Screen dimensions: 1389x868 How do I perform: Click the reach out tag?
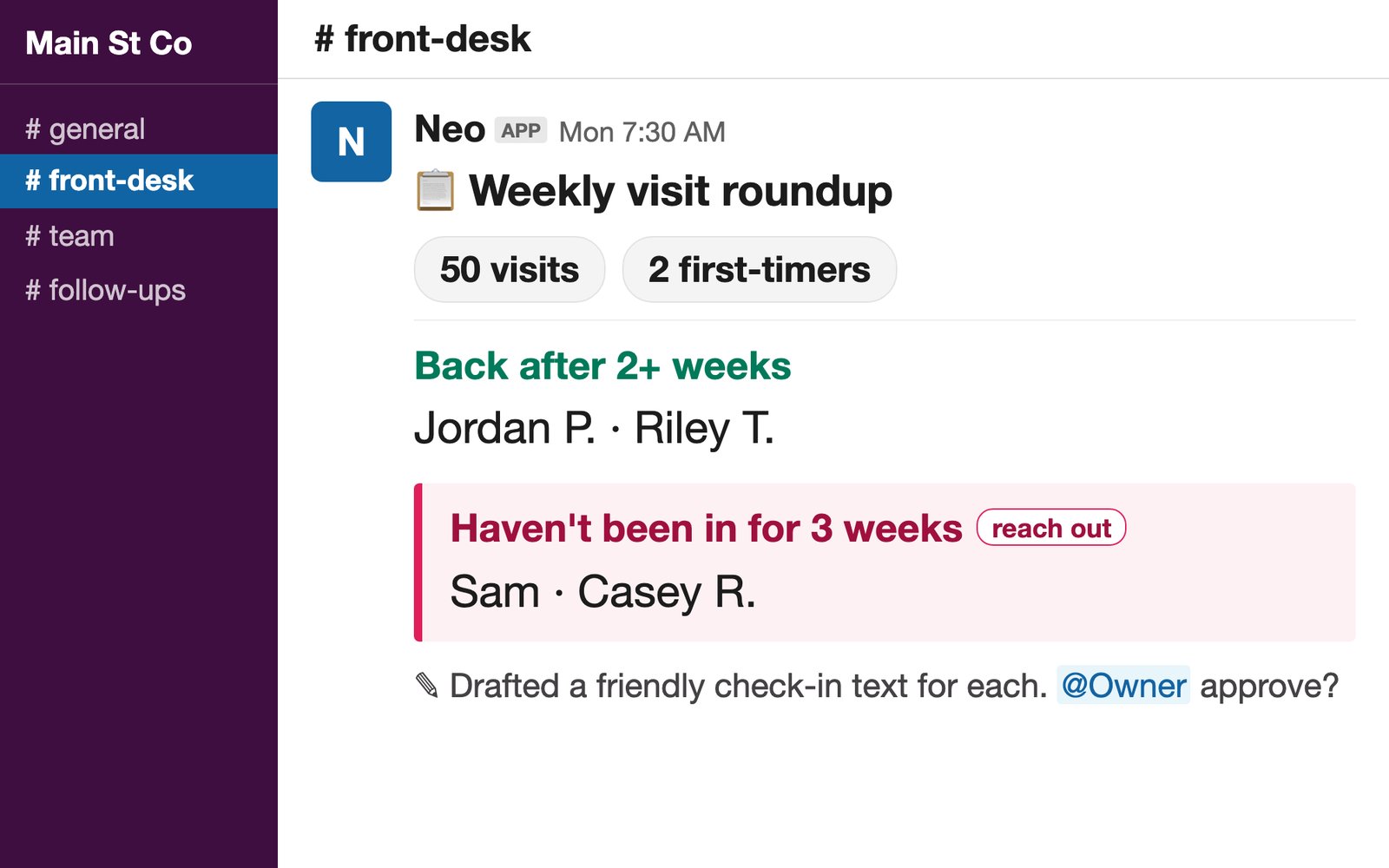(x=1051, y=528)
